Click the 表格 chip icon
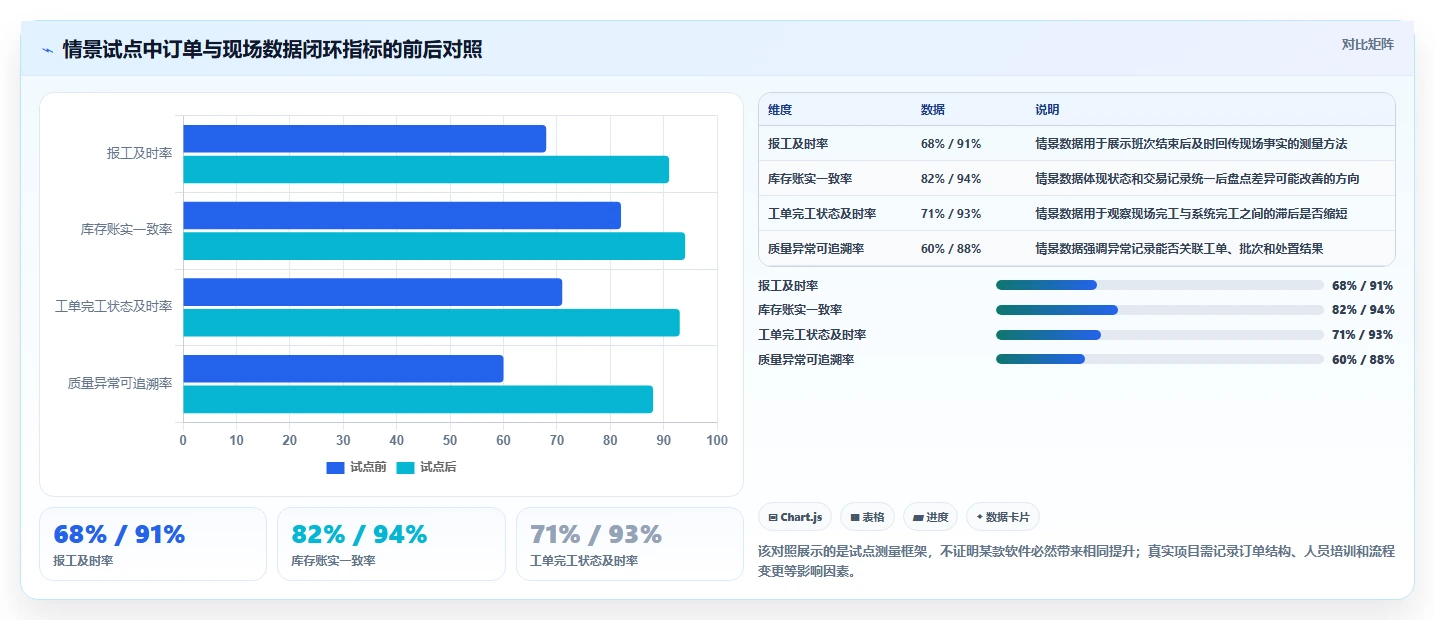 pos(855,518)
